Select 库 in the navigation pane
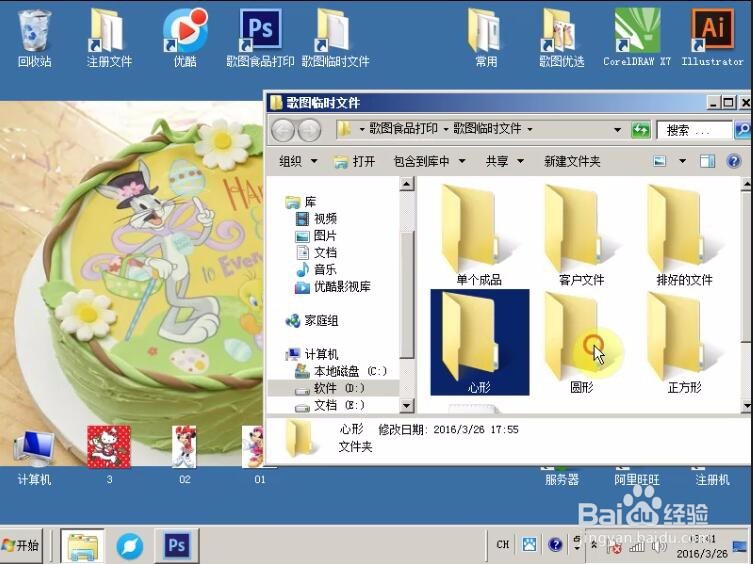This screenshot has width=753, height=564. pyautogui.click(x=301, y=202)
